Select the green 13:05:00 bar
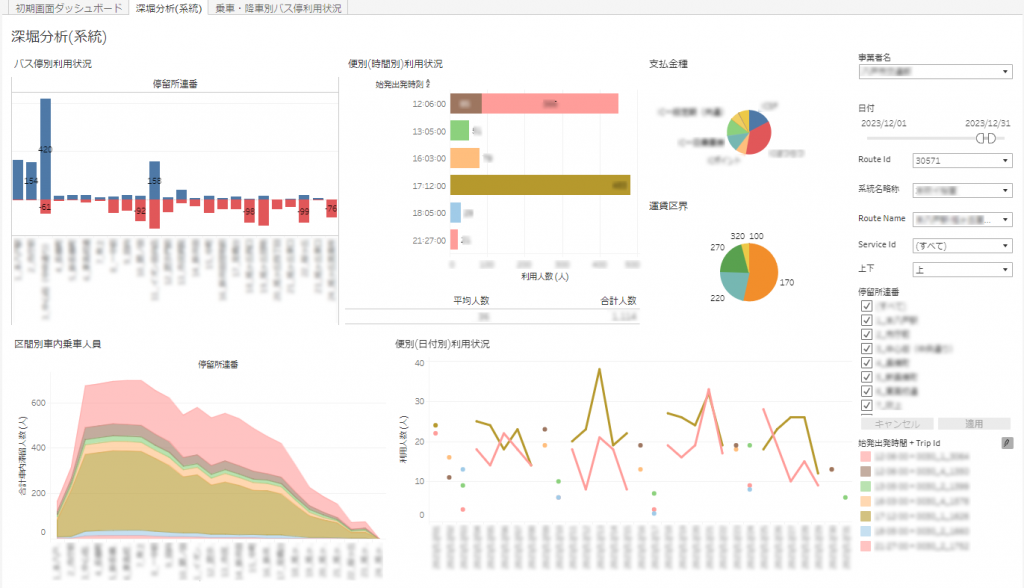 point(460,131)
